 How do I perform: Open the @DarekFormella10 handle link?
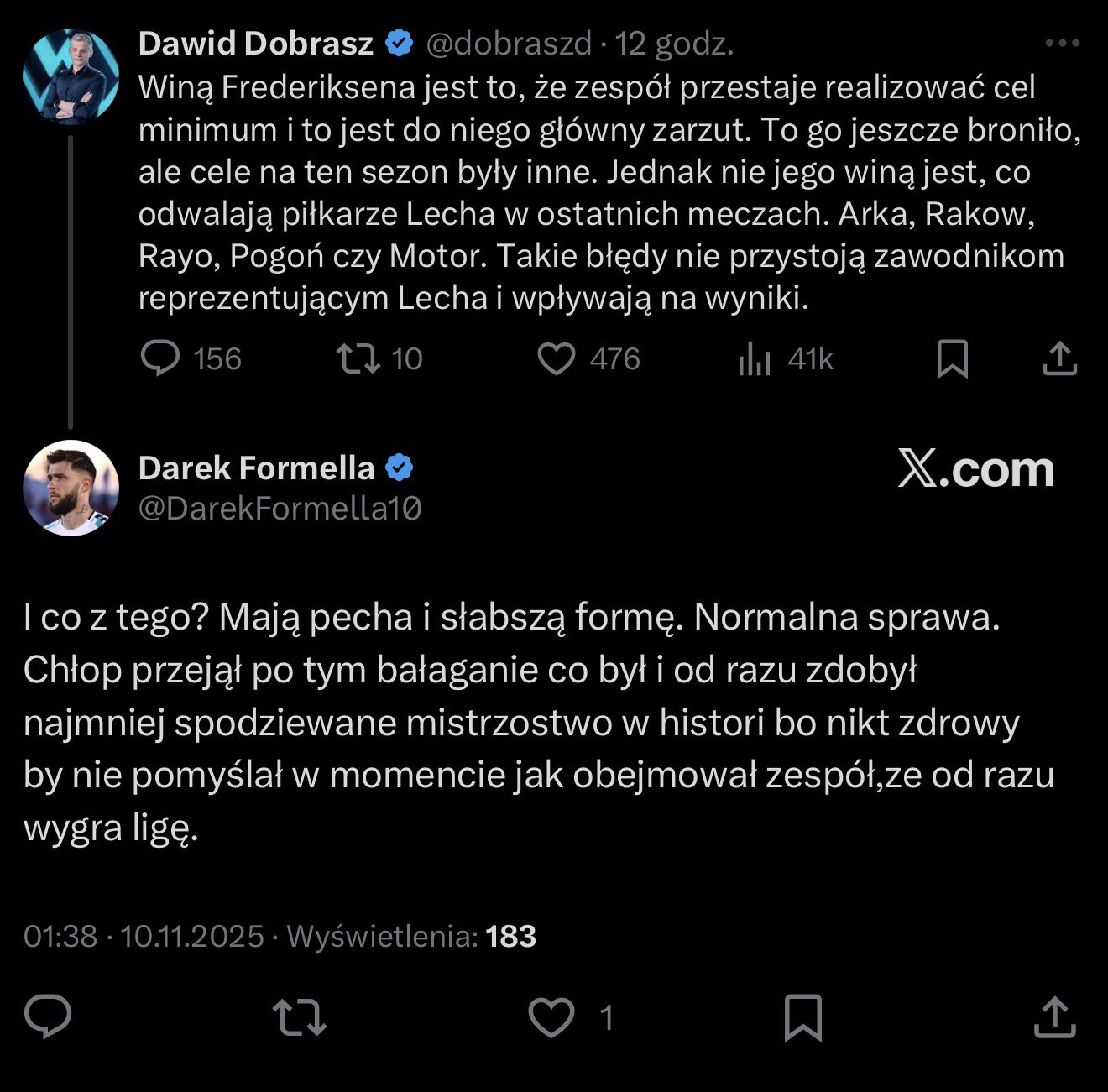tap(280, 508)
